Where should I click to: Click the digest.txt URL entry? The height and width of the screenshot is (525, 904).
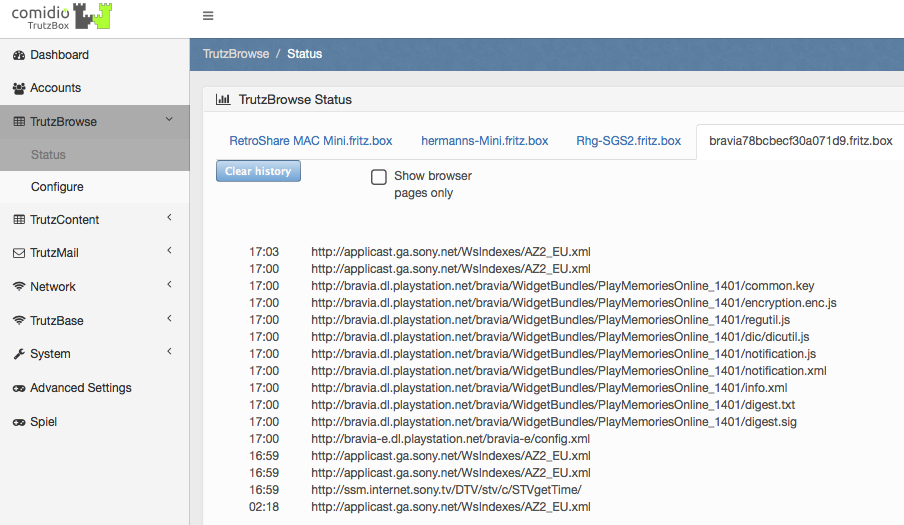(553, 405)
